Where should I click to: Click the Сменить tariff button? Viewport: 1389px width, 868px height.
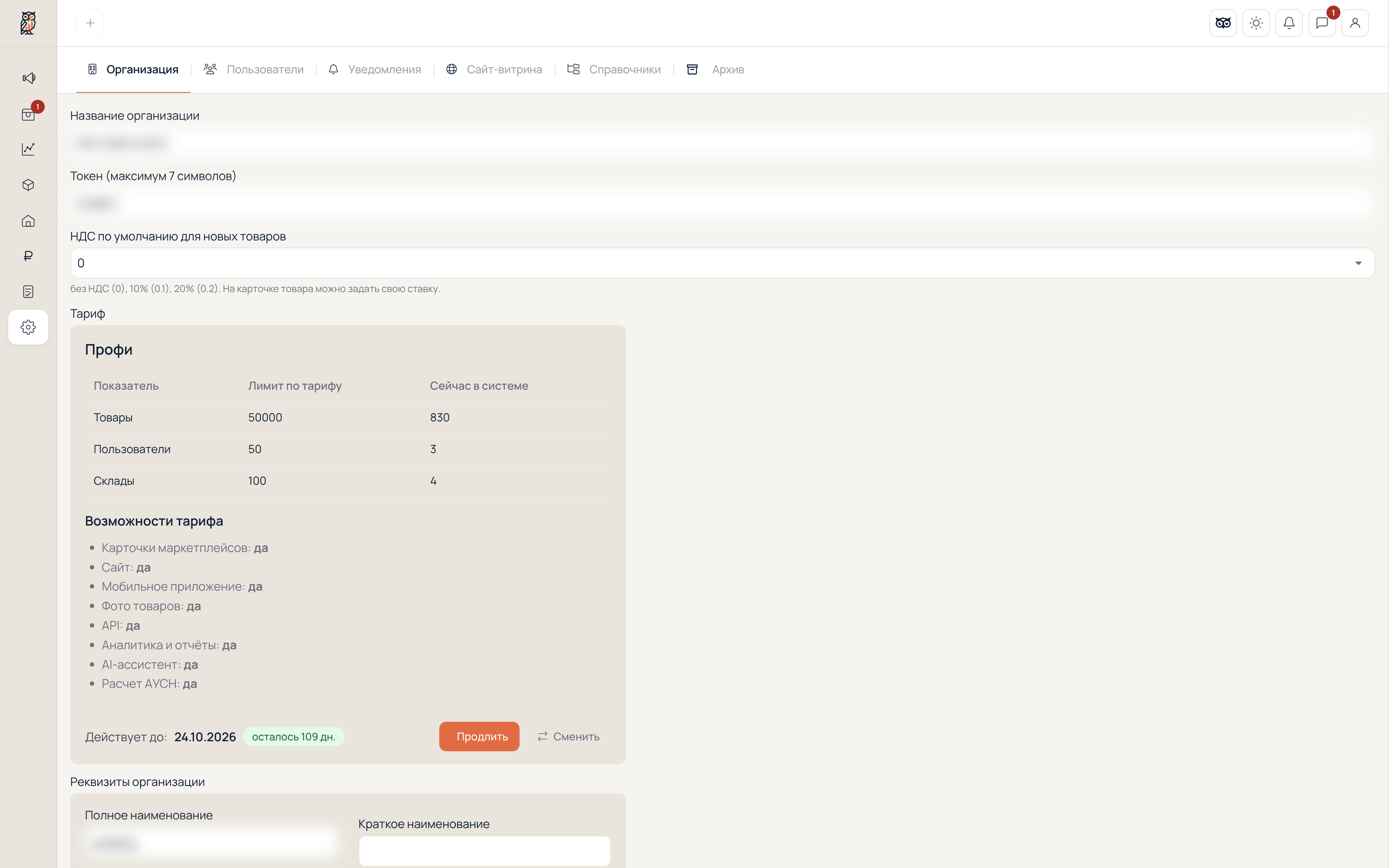pos(568,736)
